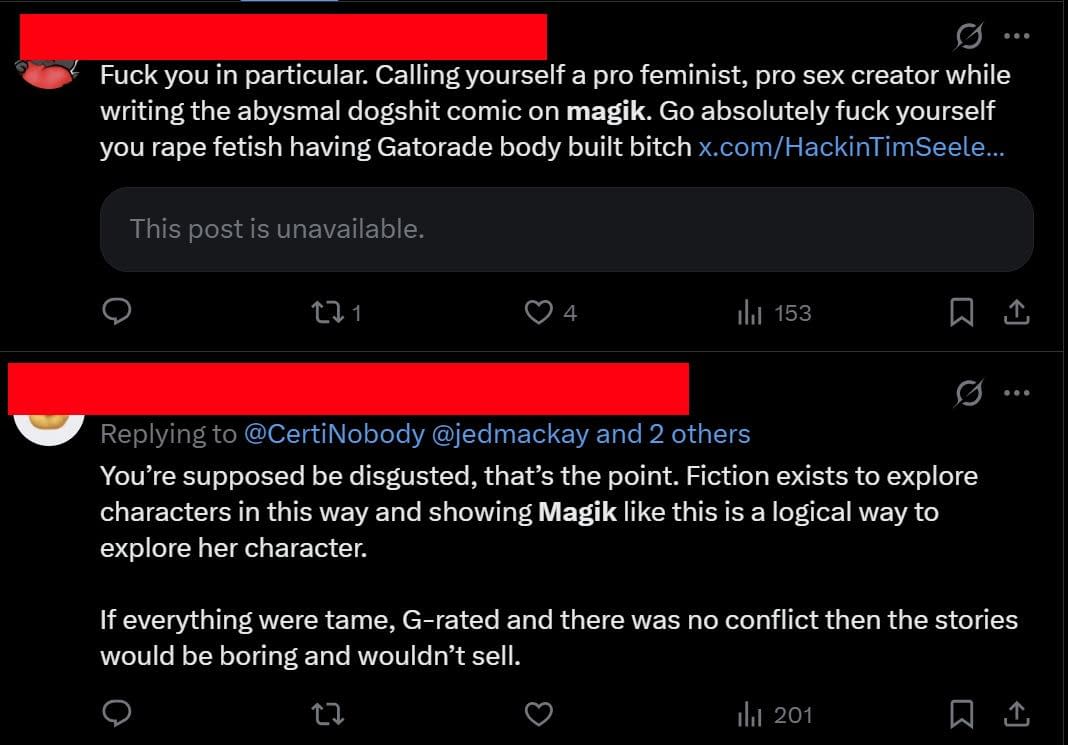Bookmark the first post
This screenshot has width=1068, height=745.
961,313
